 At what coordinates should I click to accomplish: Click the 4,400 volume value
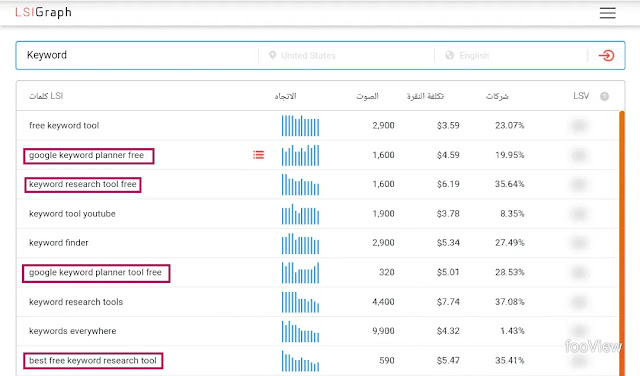[383, 302]
